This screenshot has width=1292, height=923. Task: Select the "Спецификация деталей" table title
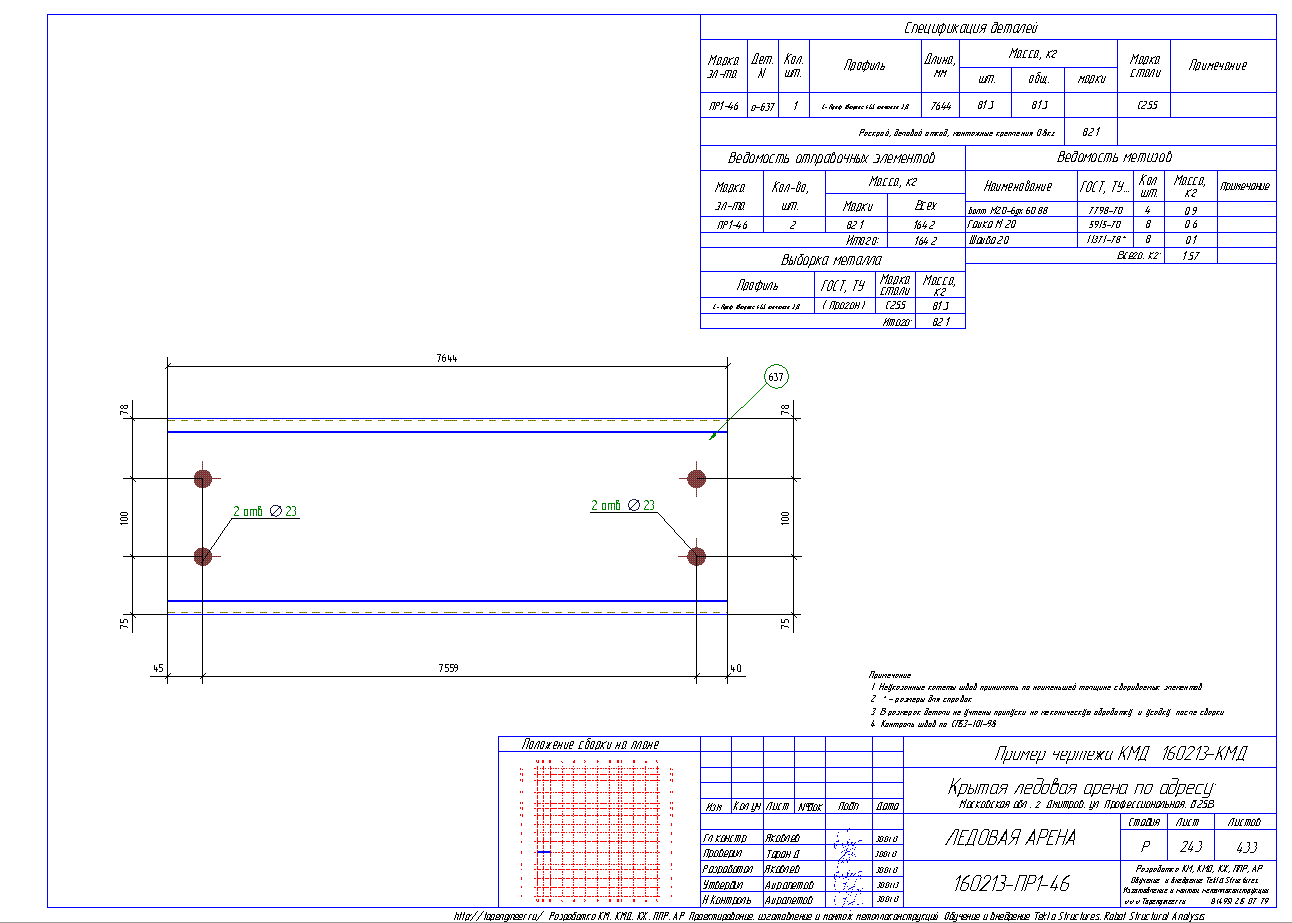click(972, 28)
